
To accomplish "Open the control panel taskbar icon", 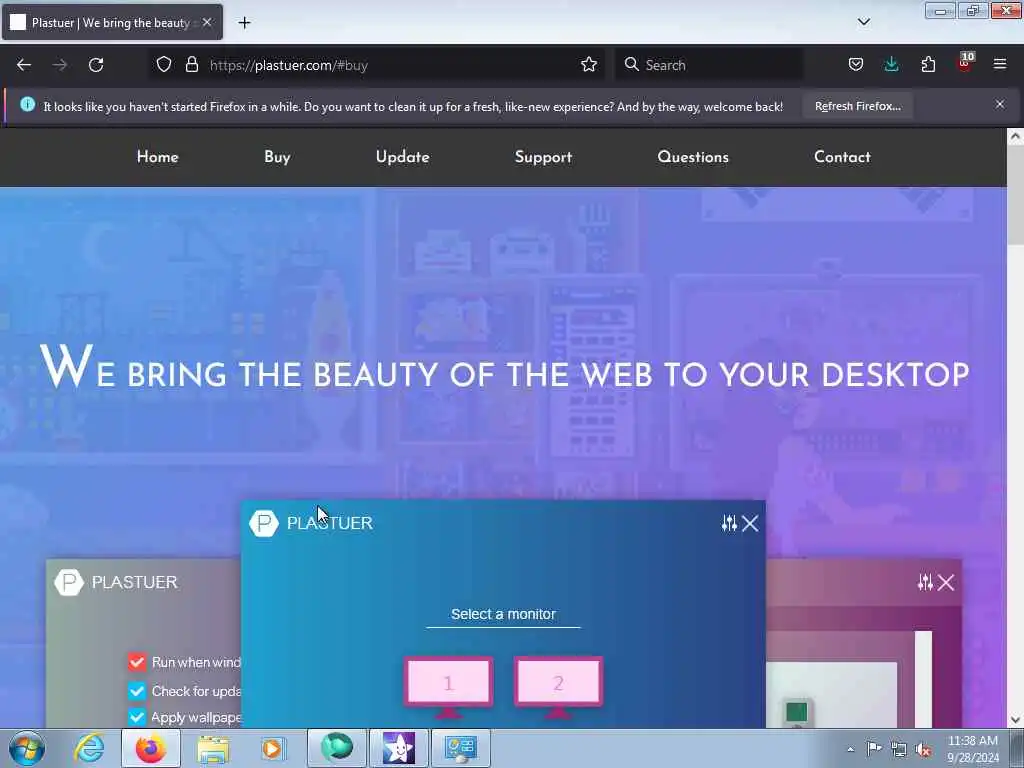I will pos(460,748).
